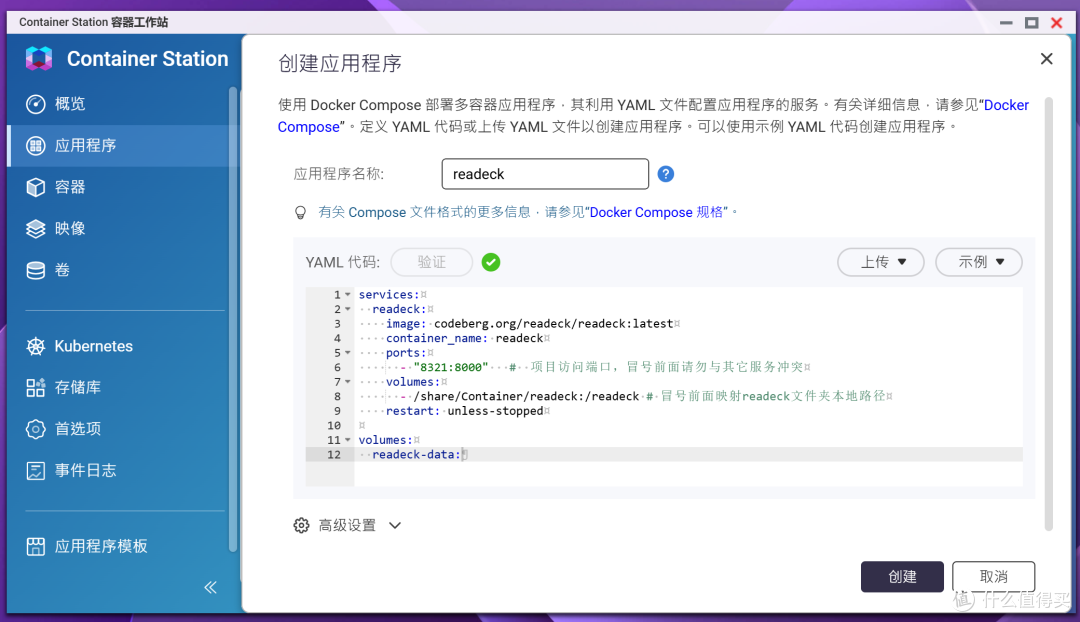The width and height of the screenshot is (1080, 622).
Task: Go to 容器 in the sidebar menu
Action: [x=70, y=187]
